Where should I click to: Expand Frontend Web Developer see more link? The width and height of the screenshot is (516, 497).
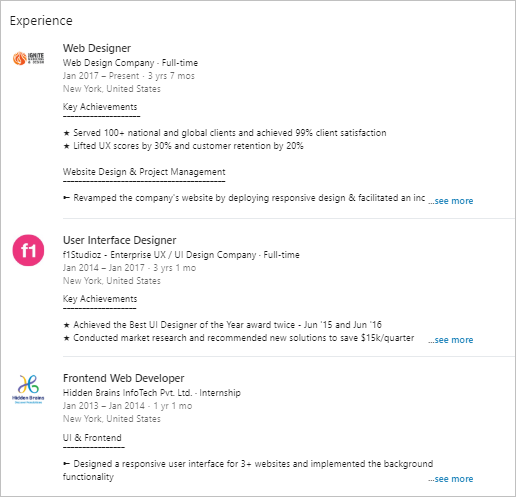(451, 479)
